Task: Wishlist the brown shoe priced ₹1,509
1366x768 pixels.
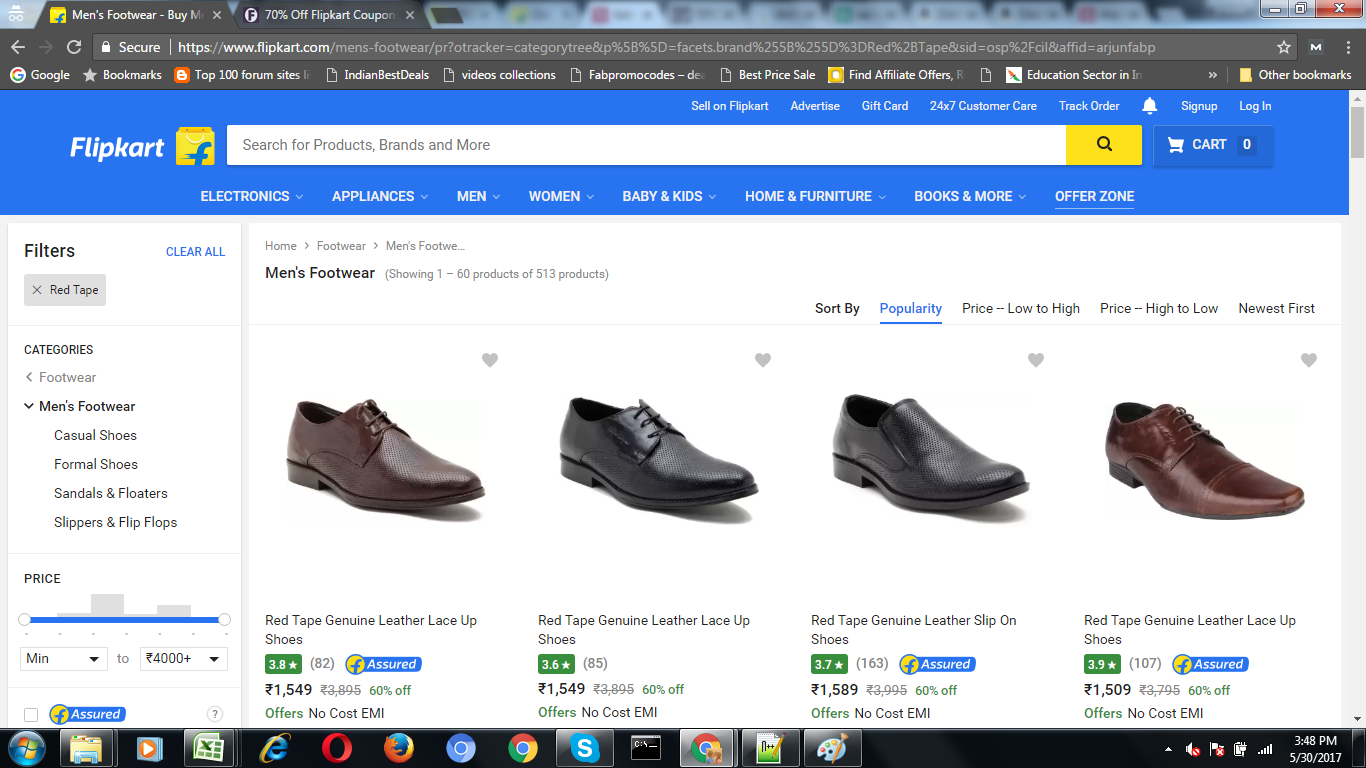Action: click(1309, 360)
